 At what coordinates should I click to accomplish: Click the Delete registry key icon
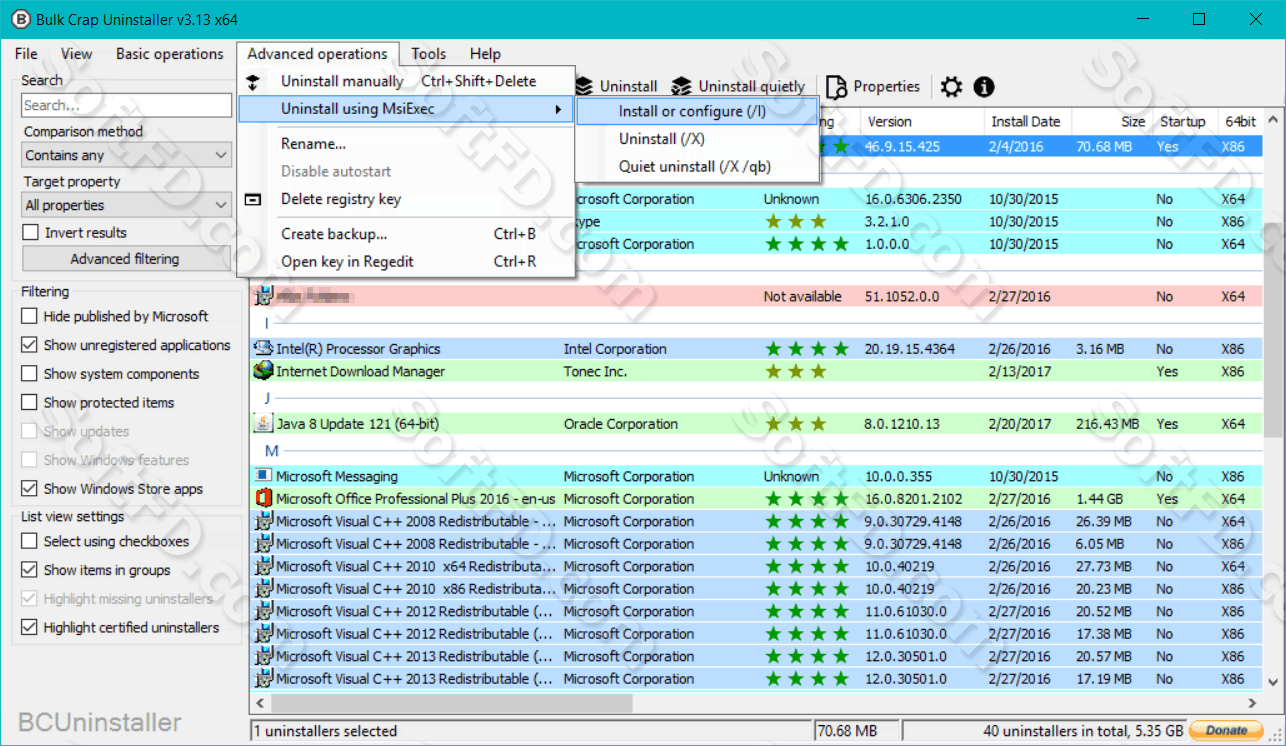point(253,199)
